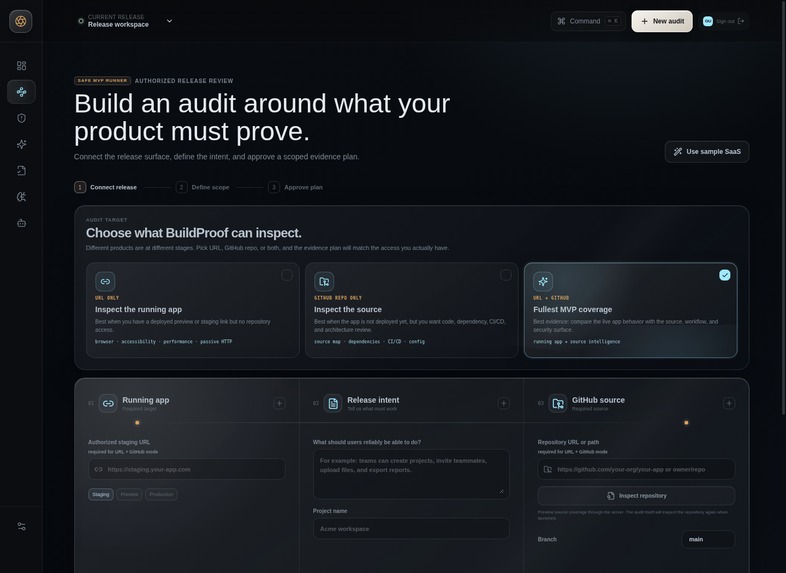
Task: Click the release intent description textarea
Action: pyautogui.click(x=412, y=474)
